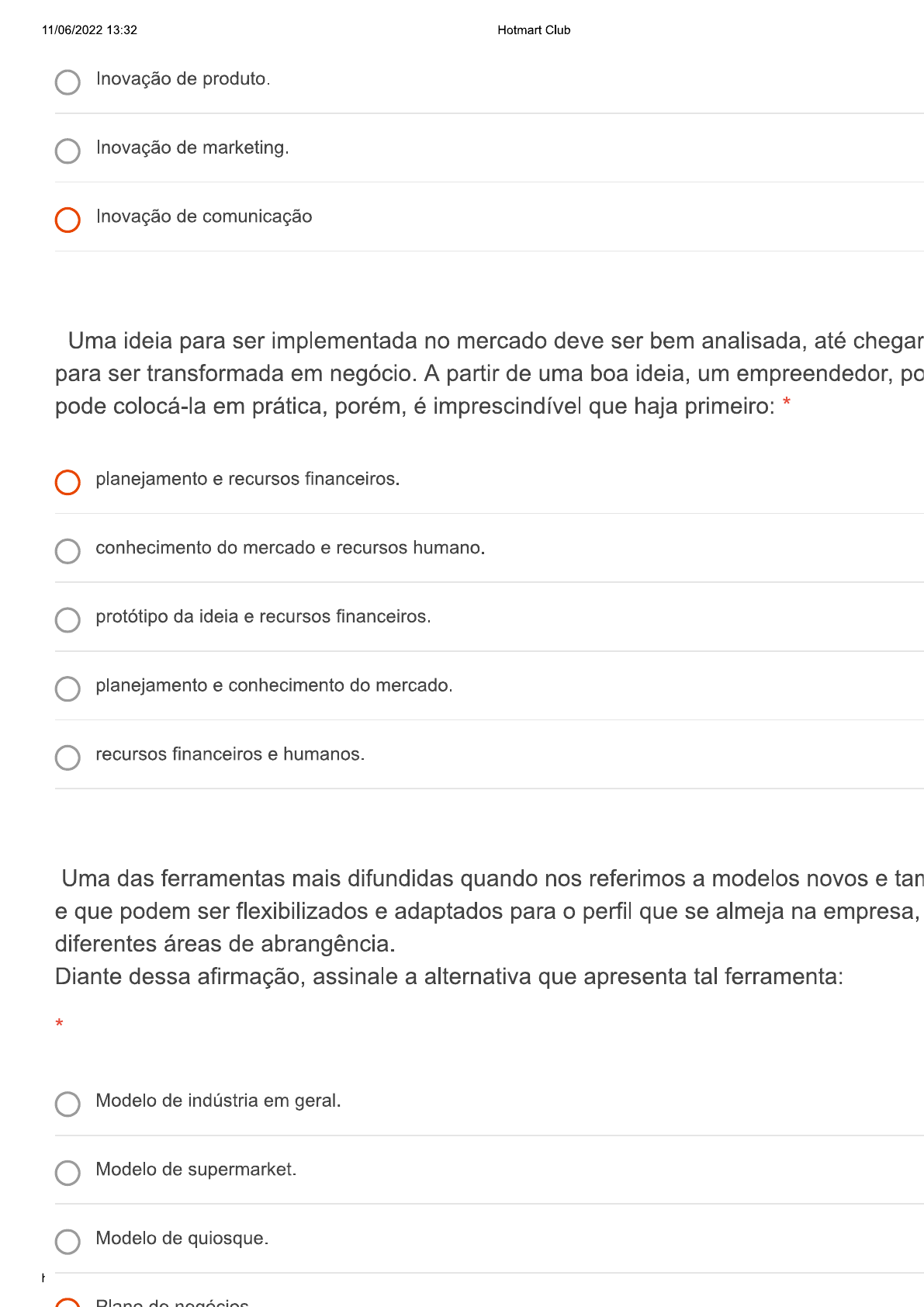Click the 'Hotmart Club' page header title
This screenshot has width=924, height=1307.
click(x=534, y=30)
